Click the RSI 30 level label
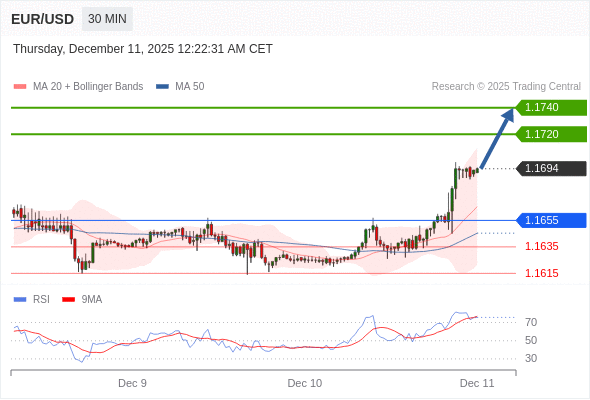Image resolution: width=590 pixels, height=400 pixels. (x=531, y=359)
